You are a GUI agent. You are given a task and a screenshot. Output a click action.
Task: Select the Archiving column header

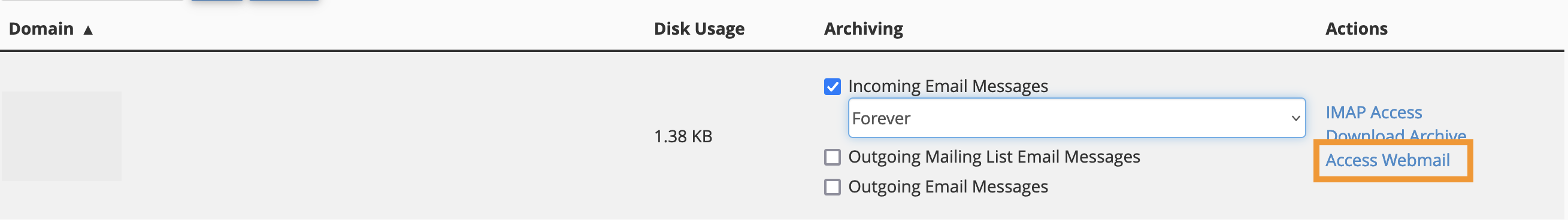863,29
